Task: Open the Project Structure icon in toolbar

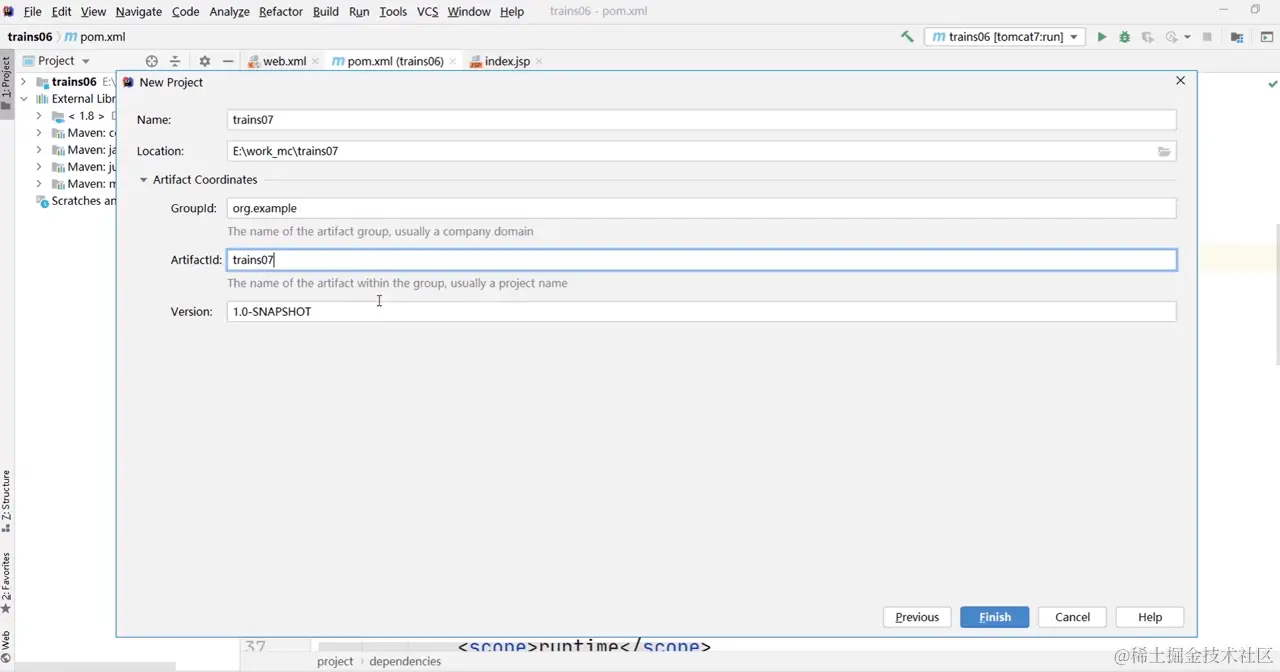Action: click(x=1237, y=37)
